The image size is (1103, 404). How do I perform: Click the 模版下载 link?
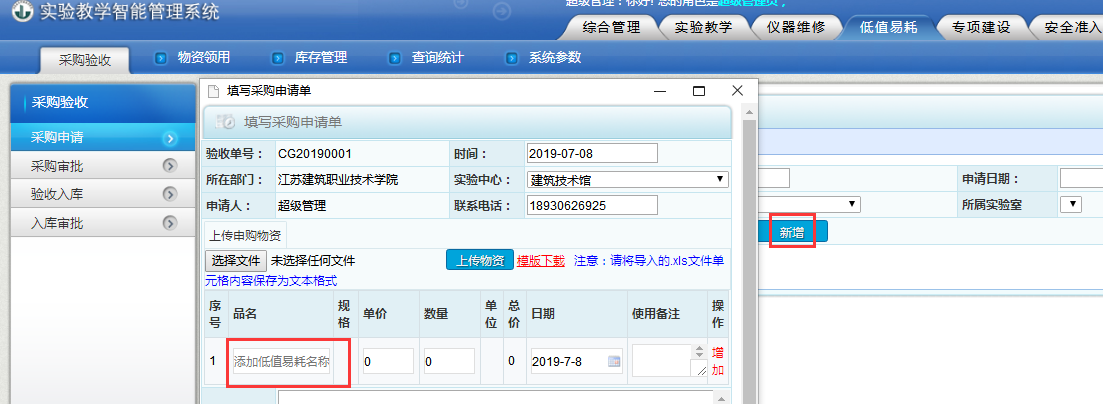click(541, 261)
